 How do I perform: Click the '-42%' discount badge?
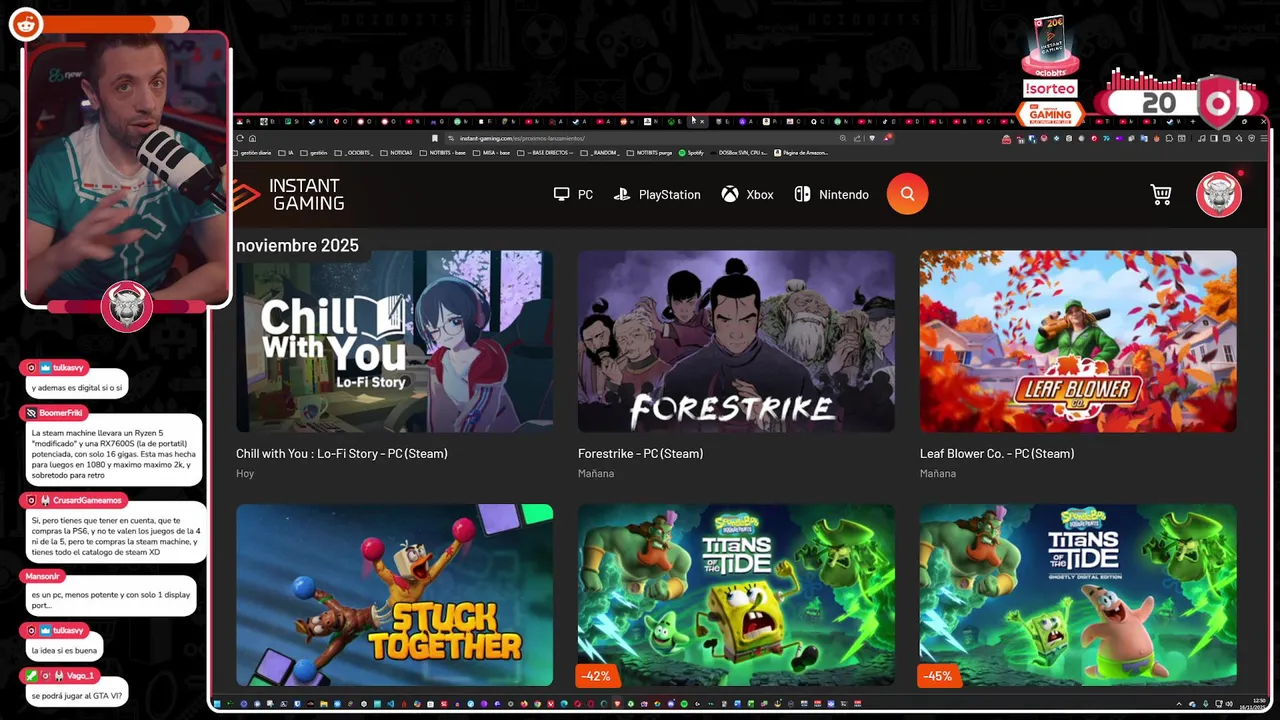click(x=595, y=676)
